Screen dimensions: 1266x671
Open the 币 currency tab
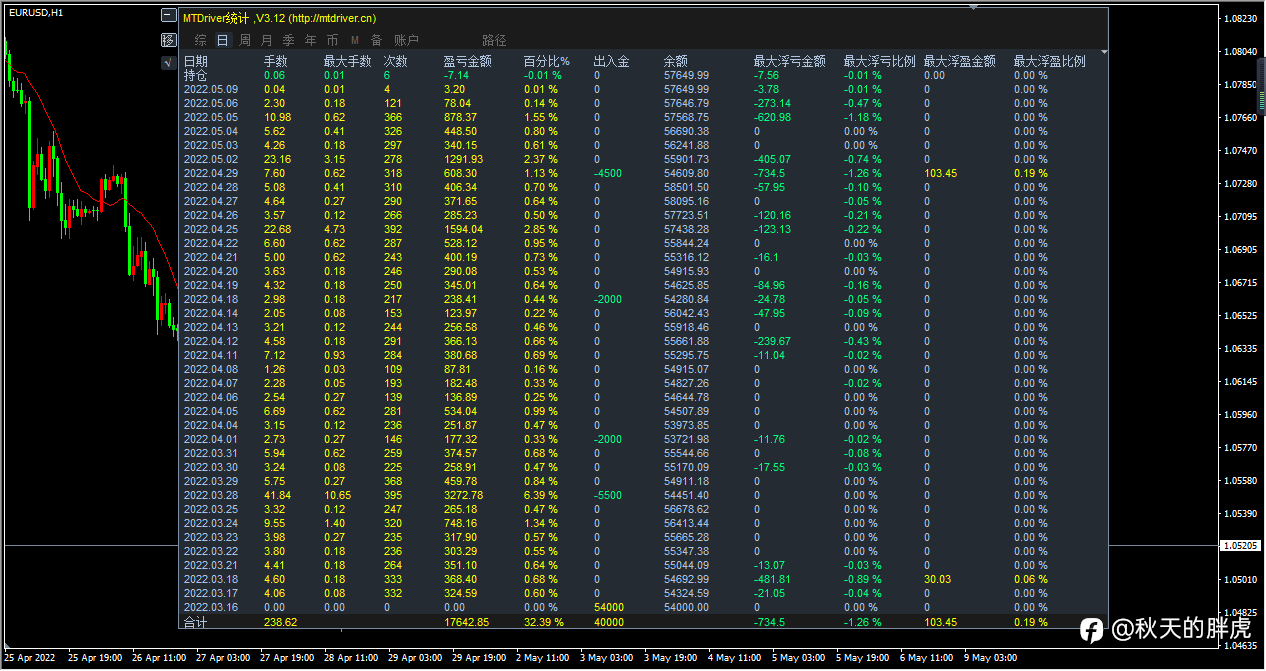click(x=332, y=41)
